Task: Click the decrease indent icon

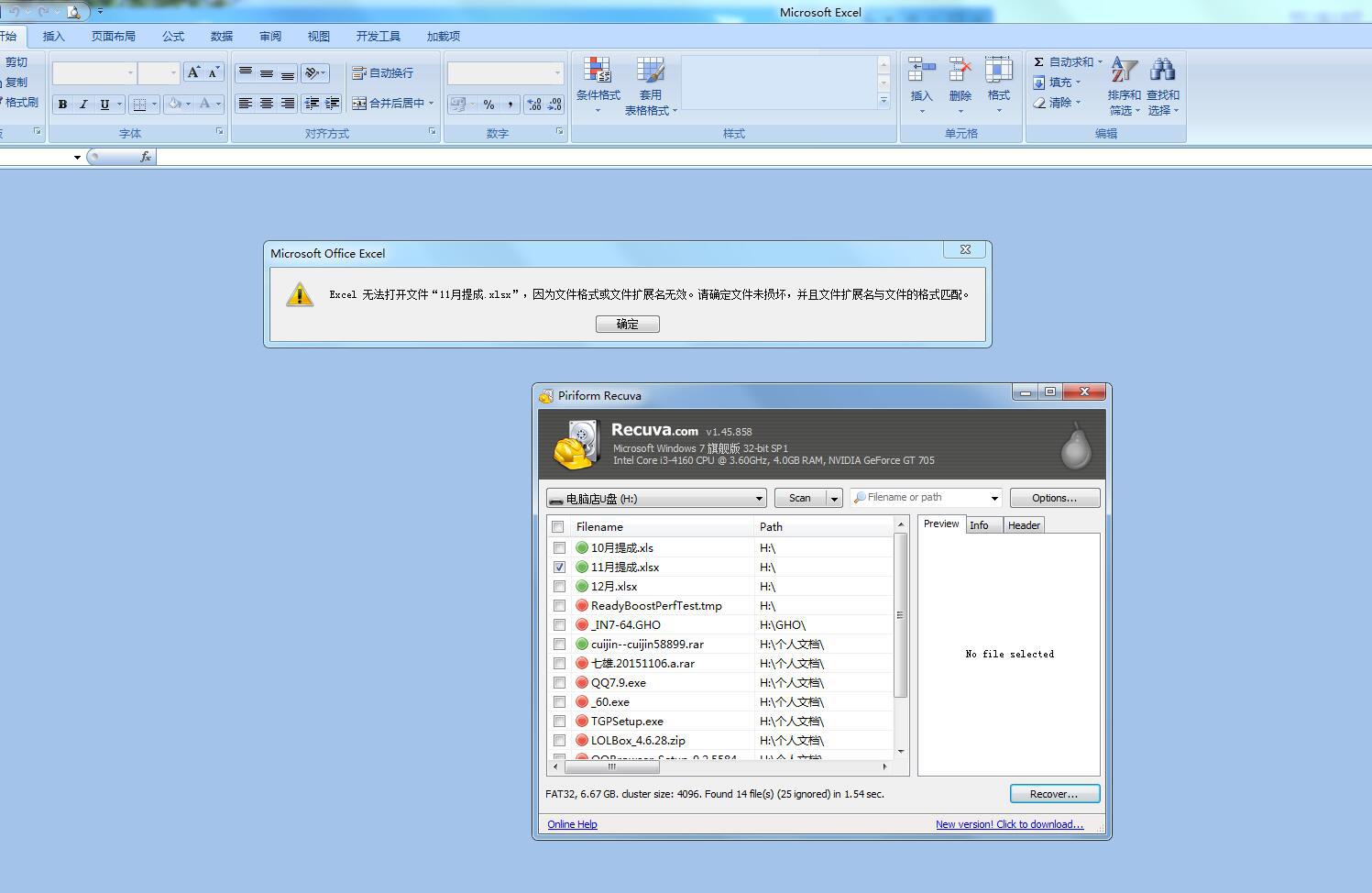Action: (312, 104)
